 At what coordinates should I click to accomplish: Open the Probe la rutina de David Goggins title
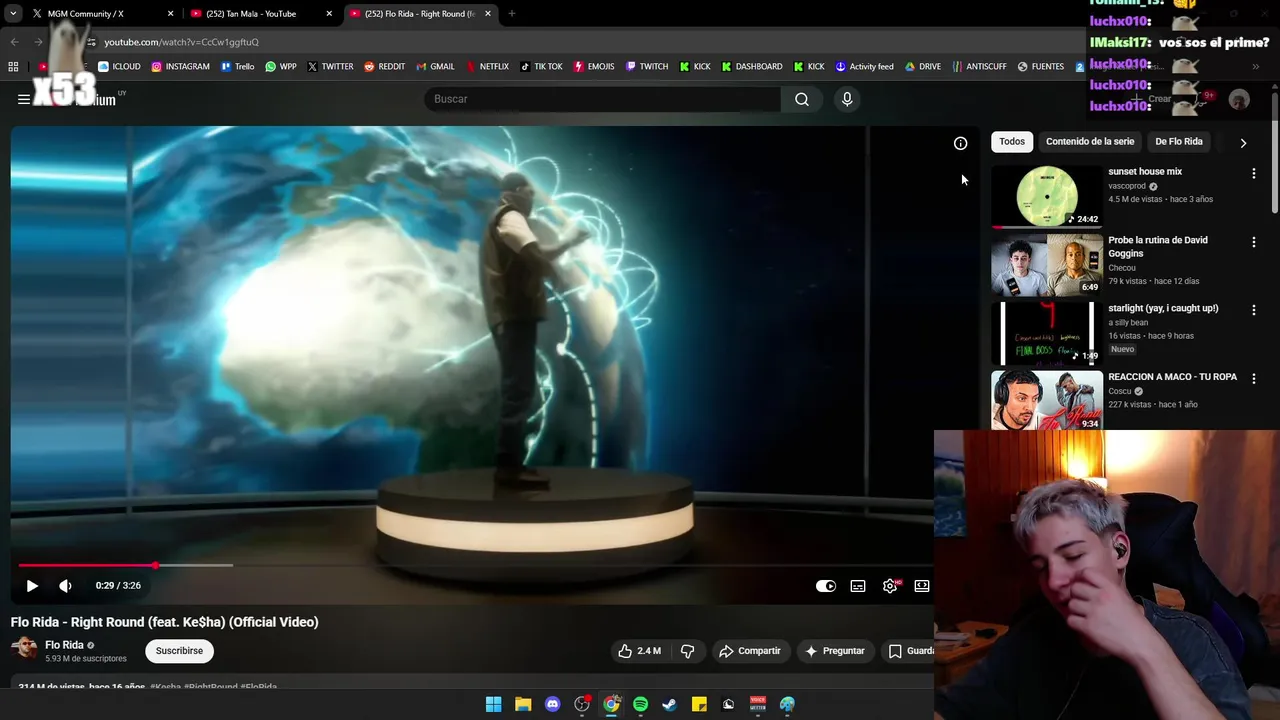[x=1158, y=246]
